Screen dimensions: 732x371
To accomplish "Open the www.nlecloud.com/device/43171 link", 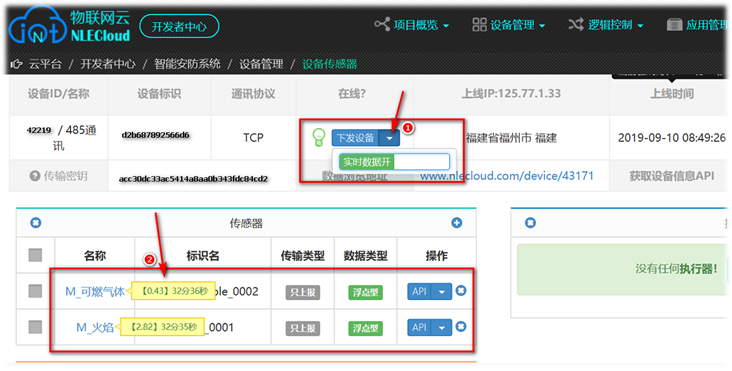I will pos(507,176).
